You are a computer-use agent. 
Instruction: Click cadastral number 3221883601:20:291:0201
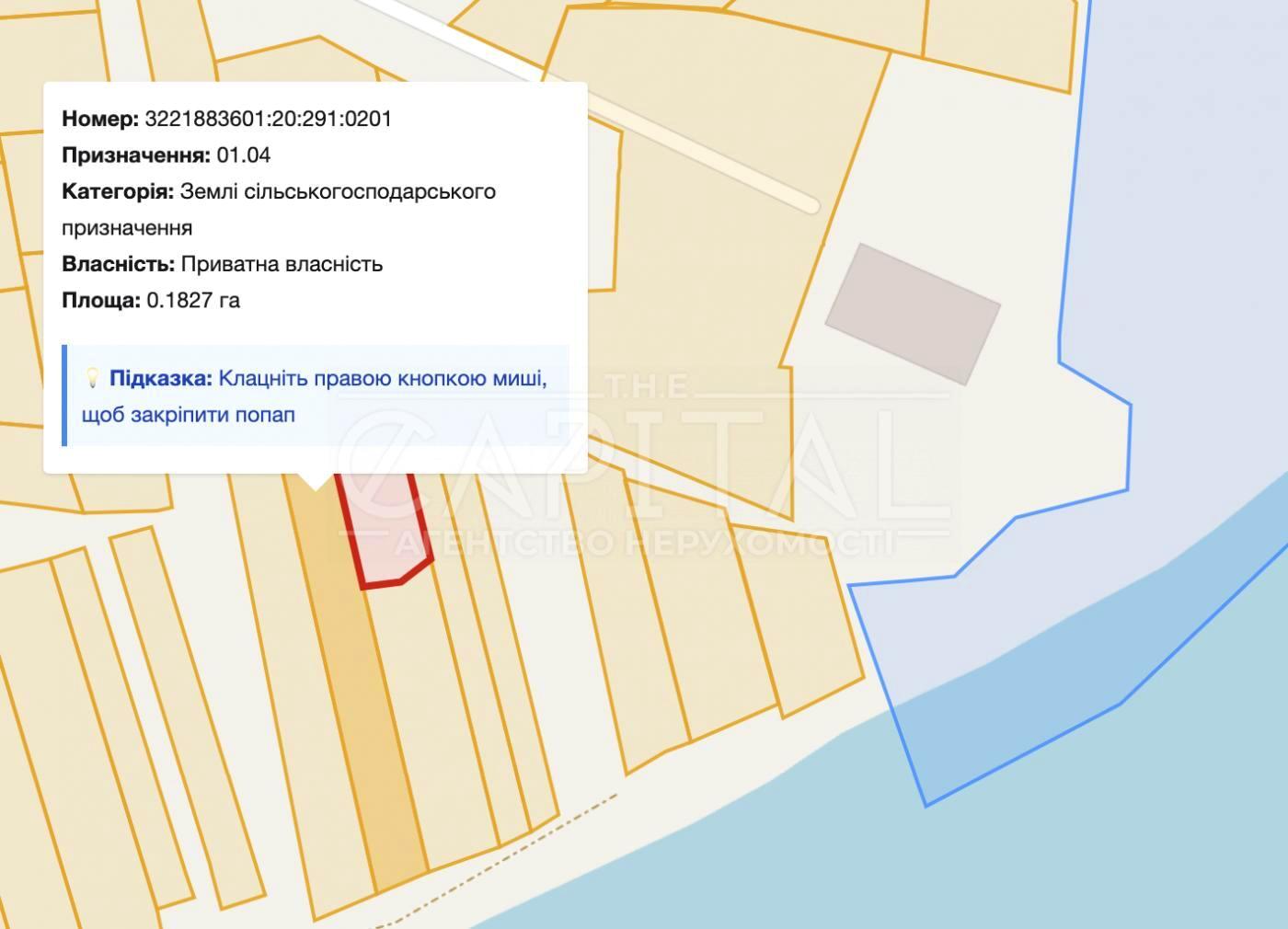pyautogui.click(x=269, y=119)
